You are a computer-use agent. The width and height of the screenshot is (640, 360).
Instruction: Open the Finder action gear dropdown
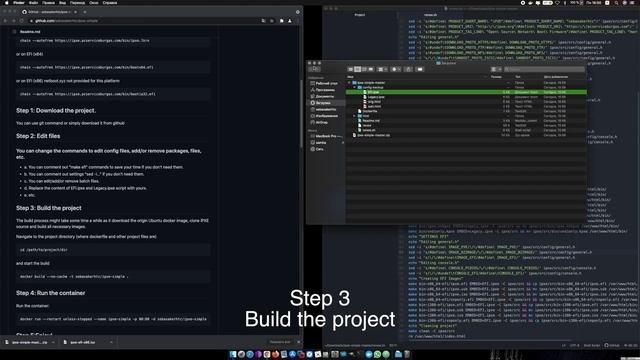pyautogui.click(x=396, y=69)
